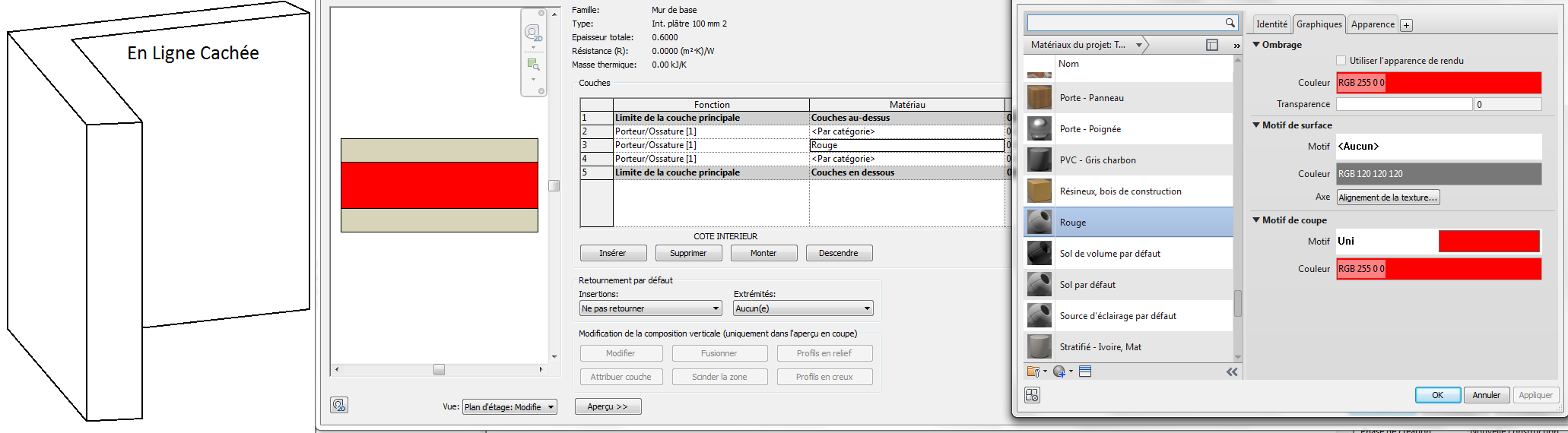Open the Insertions dropdown
Image resolution: width=1568 pixels, height=433 pixels.
tap(650, 308)
